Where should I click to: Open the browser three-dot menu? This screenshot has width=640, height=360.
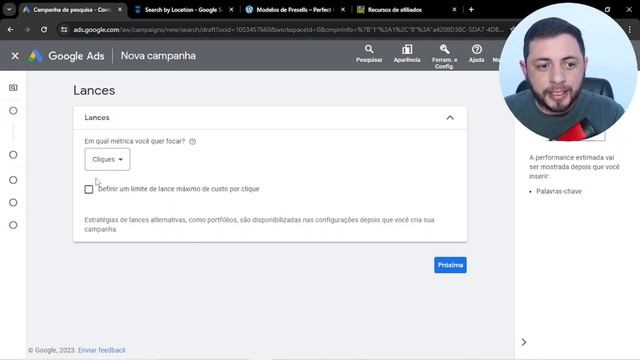point(630,29)
